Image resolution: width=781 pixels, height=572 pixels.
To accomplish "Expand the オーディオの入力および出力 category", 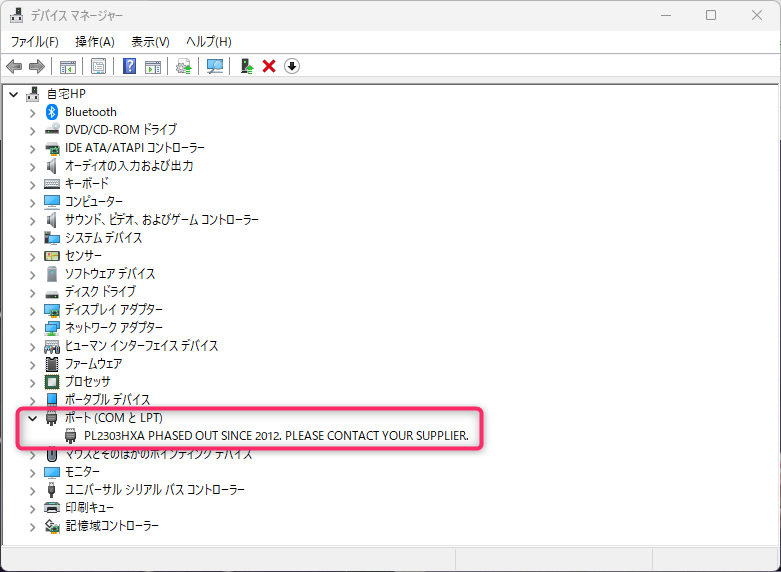I will 32,167.
